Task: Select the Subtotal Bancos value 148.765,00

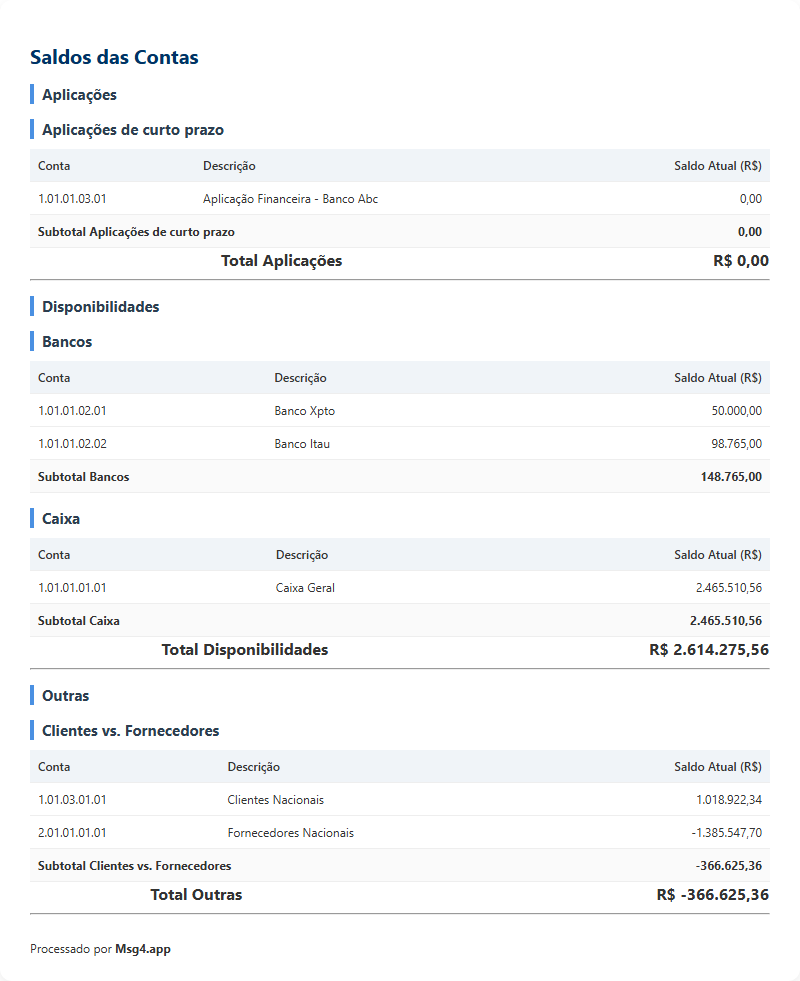Action: click(731, 477)
